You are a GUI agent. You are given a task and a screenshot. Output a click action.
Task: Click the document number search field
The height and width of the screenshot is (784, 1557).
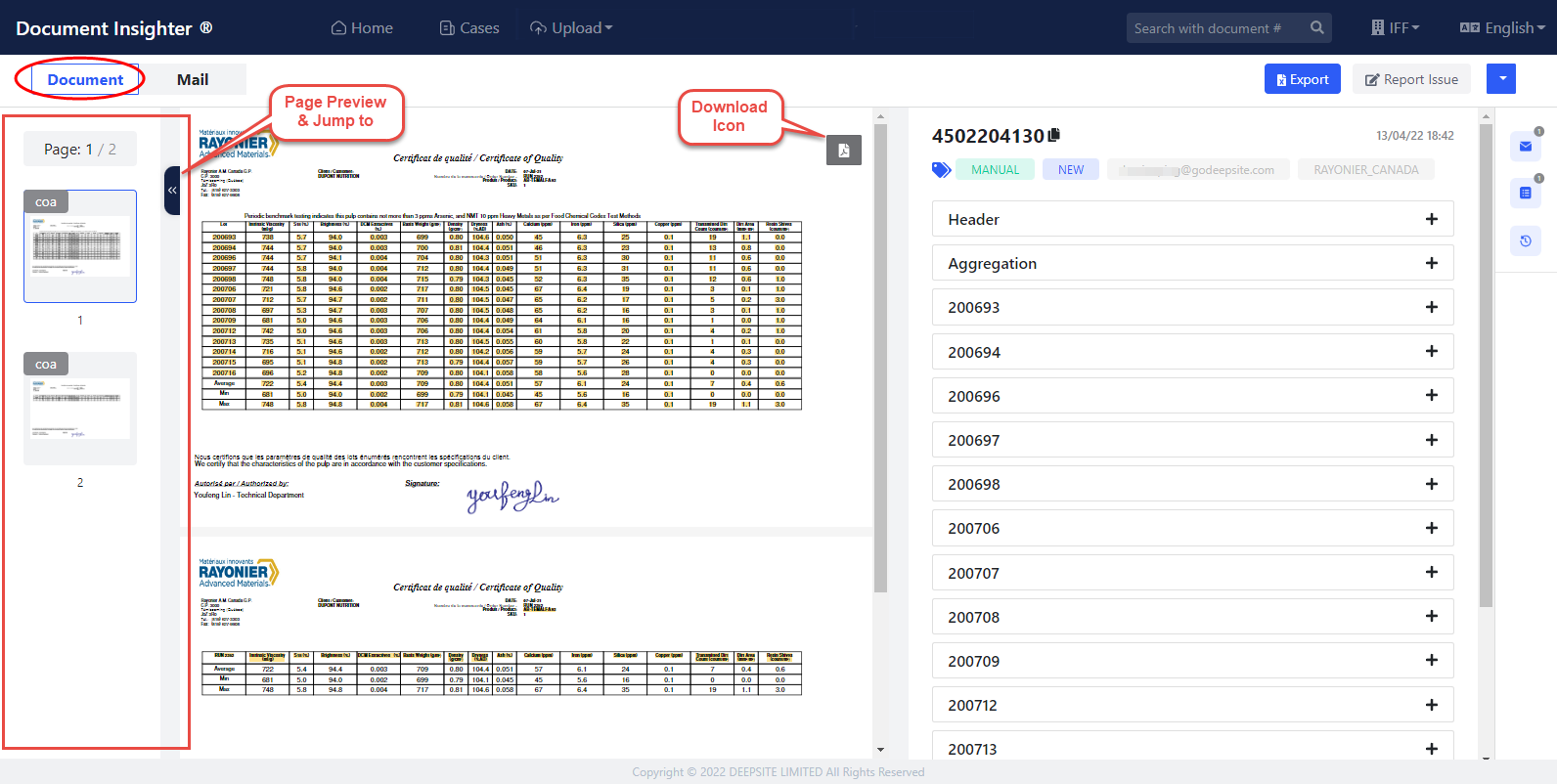[1213, 28]
